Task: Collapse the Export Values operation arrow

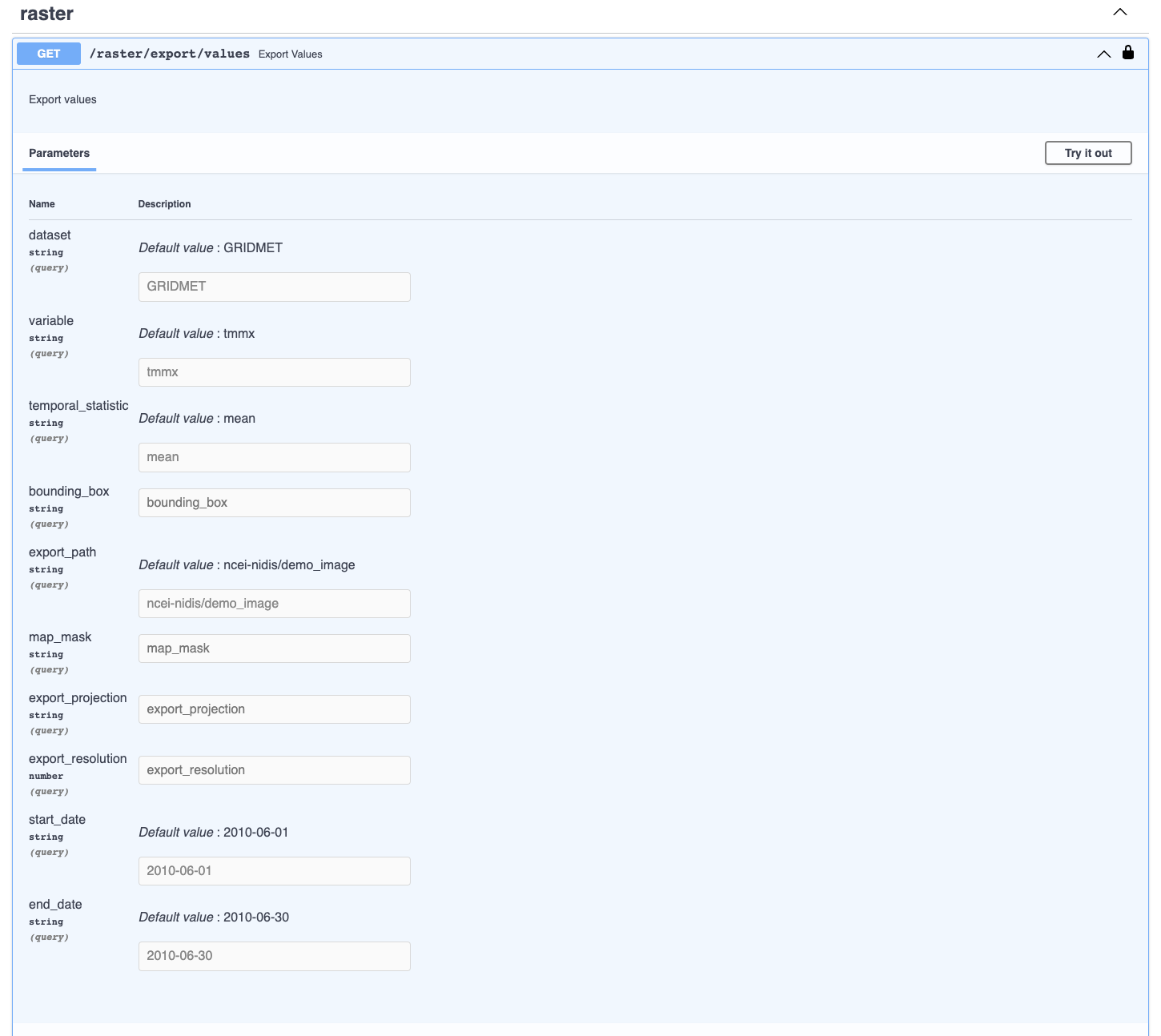Action: tap(1103, 54)
